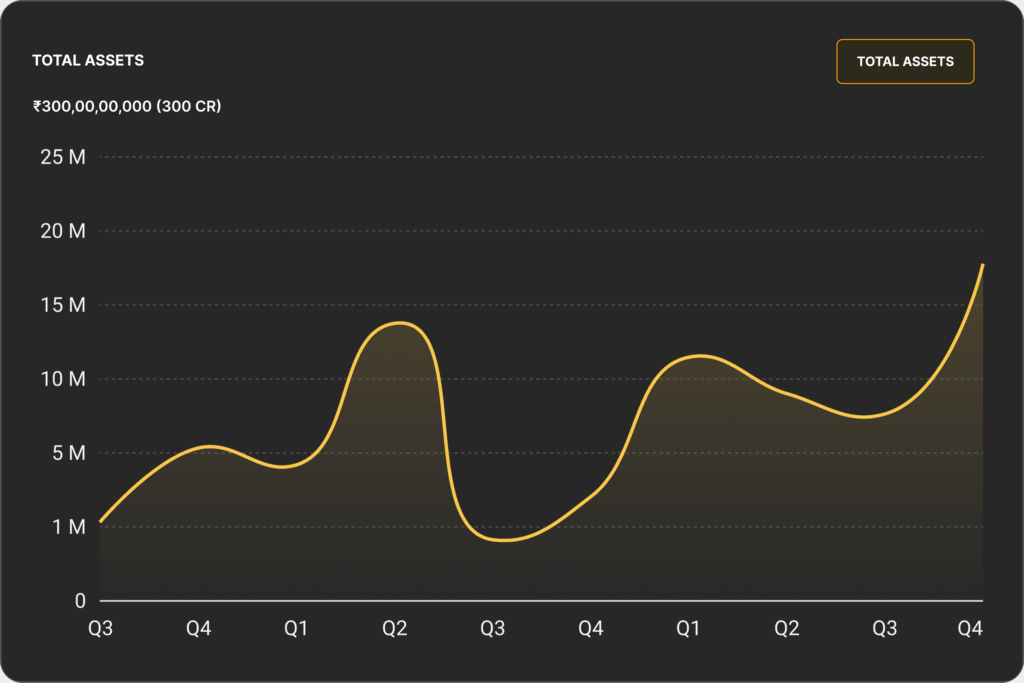Select the ₹300,00,00,000 (300 CR) value text
This screenshot has height=683, width=1024.
pos(127,106)
